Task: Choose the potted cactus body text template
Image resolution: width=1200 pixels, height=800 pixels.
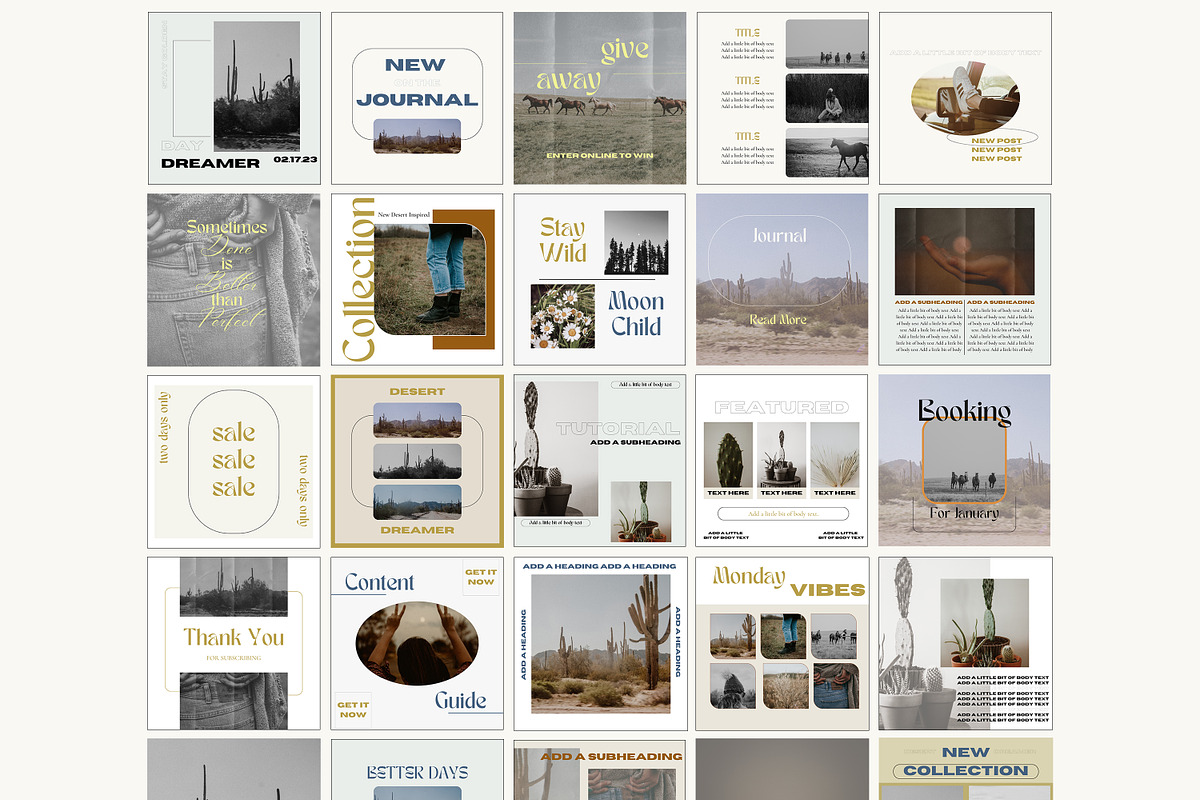Action: pyautogui.click(x=965, y=644)
